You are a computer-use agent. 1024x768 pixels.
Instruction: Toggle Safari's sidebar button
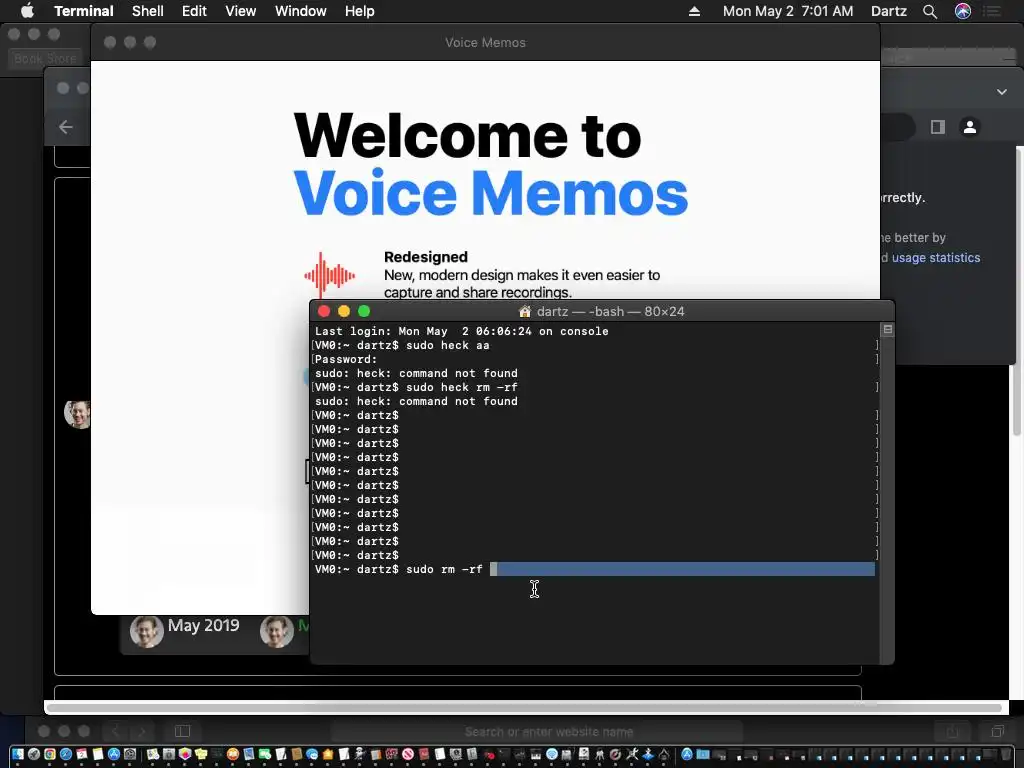(x=182, y=731)
